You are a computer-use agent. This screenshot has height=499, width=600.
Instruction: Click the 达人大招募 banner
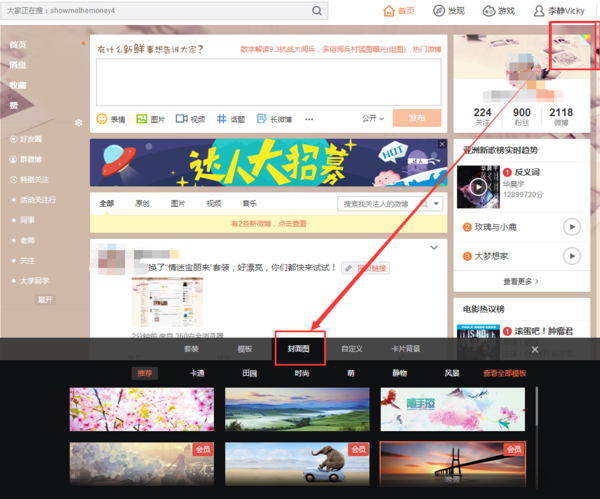[268, 163]
